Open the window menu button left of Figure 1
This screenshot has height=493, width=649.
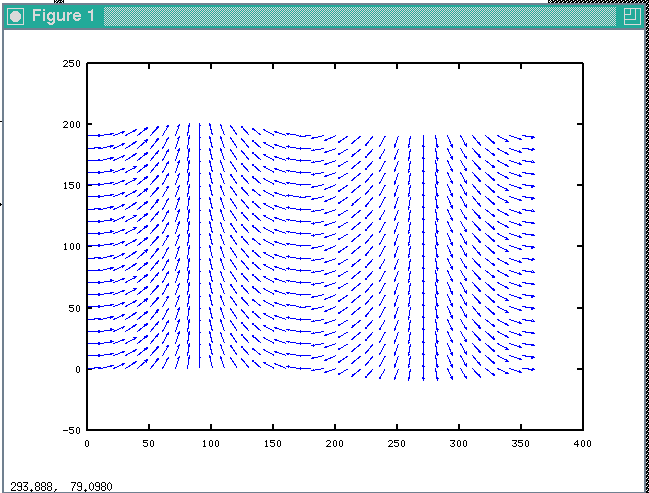(x=16, y=17)
